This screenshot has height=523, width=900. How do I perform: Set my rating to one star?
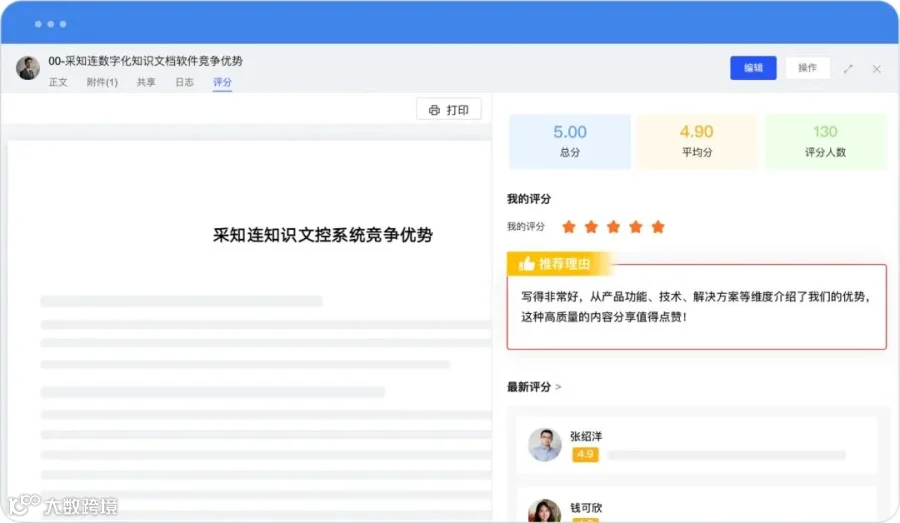point(569,227)
